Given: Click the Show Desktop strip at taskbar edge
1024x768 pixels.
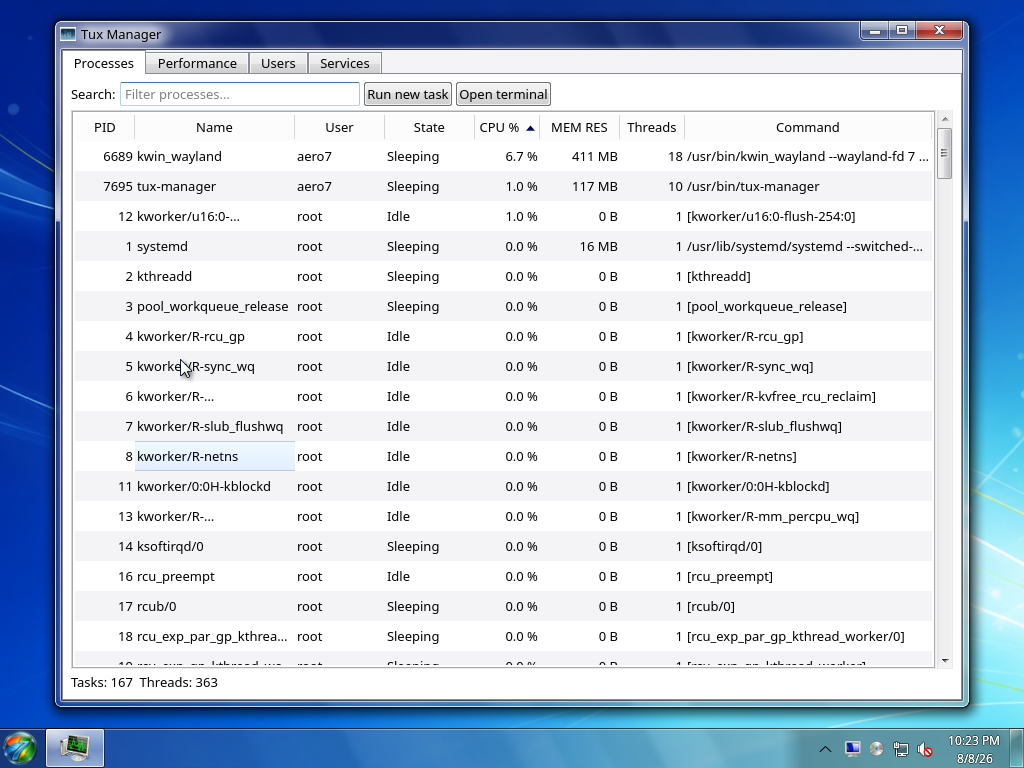Looking at the screenshot, I should click(1017, 749).
